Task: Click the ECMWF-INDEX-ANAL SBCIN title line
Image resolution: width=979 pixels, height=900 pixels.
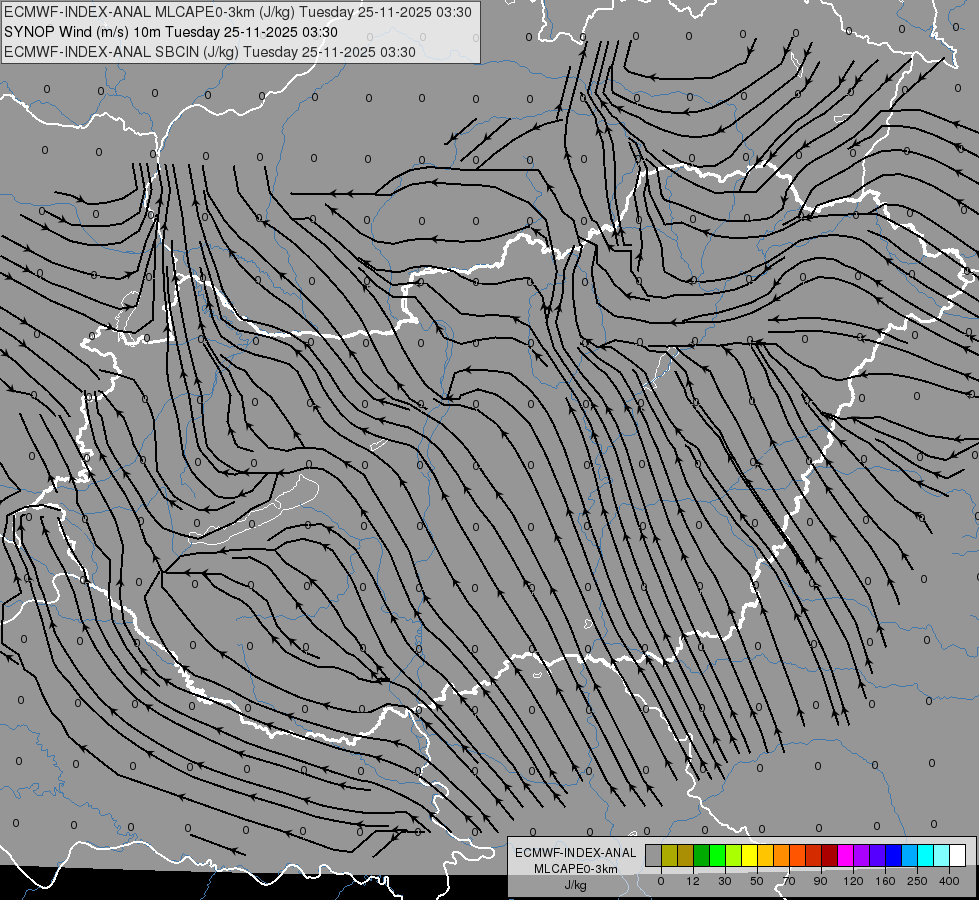Action: [210, 52]
